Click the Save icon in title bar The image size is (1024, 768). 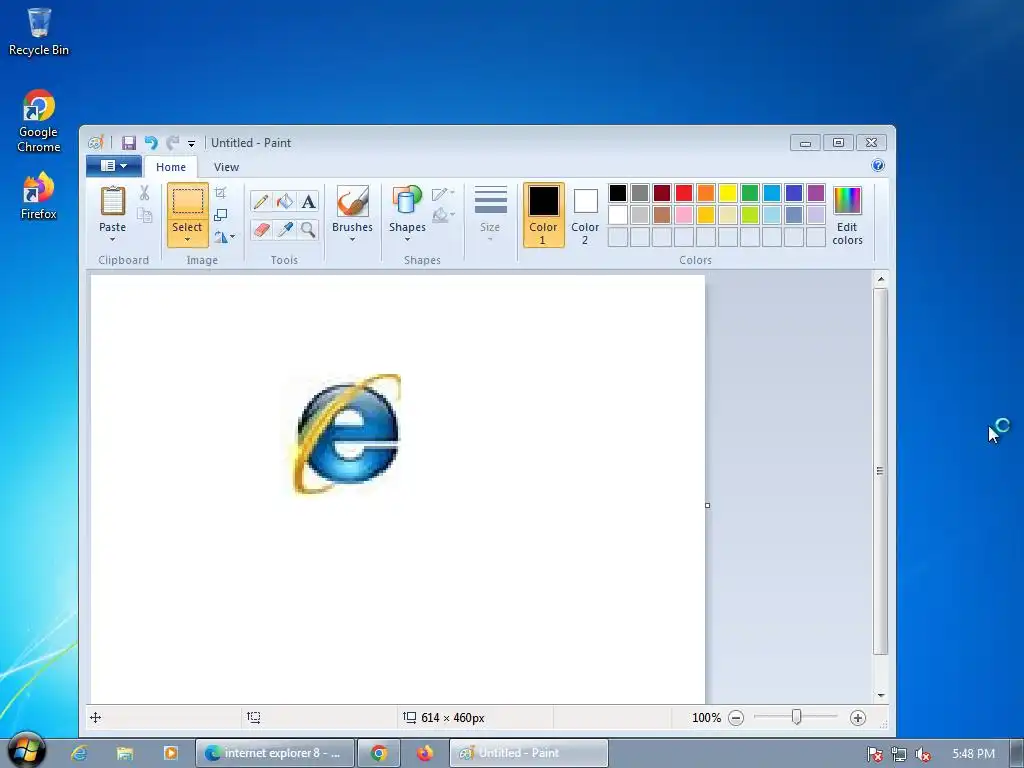coord(129,143)
